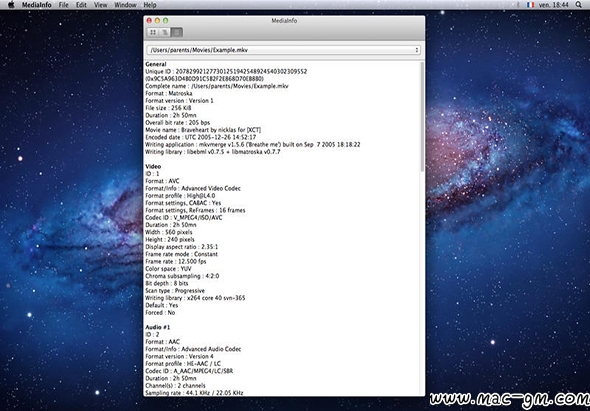Click 'Bit depth : 8 bits'
590x411 pixels.
[167, 283]
